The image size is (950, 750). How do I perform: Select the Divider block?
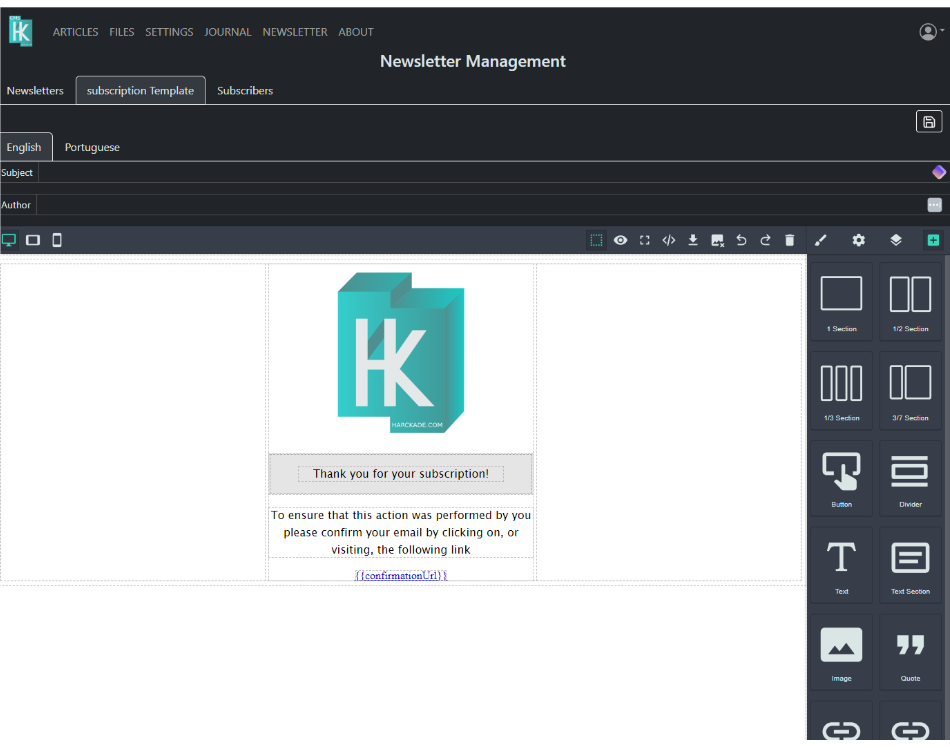(x=910, y=478)
